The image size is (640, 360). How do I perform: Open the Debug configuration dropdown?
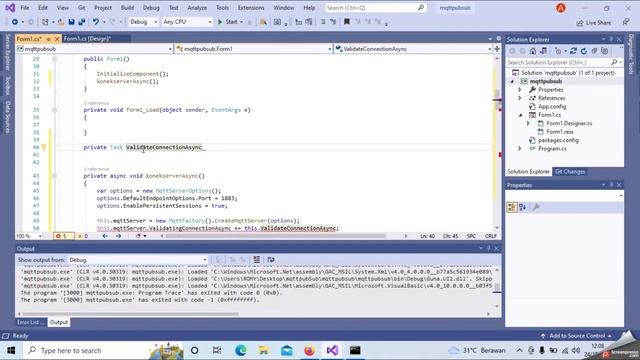(143, 22)
